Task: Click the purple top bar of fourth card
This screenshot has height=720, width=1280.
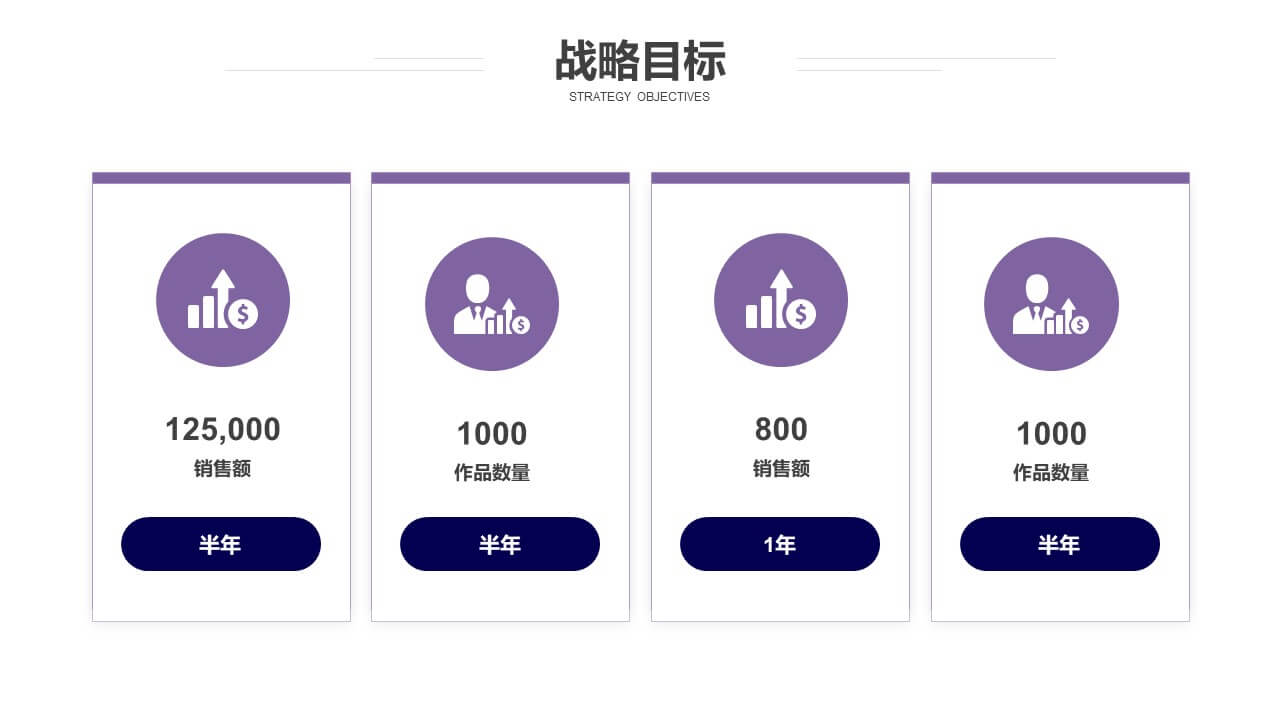Action: point(1060,178)
